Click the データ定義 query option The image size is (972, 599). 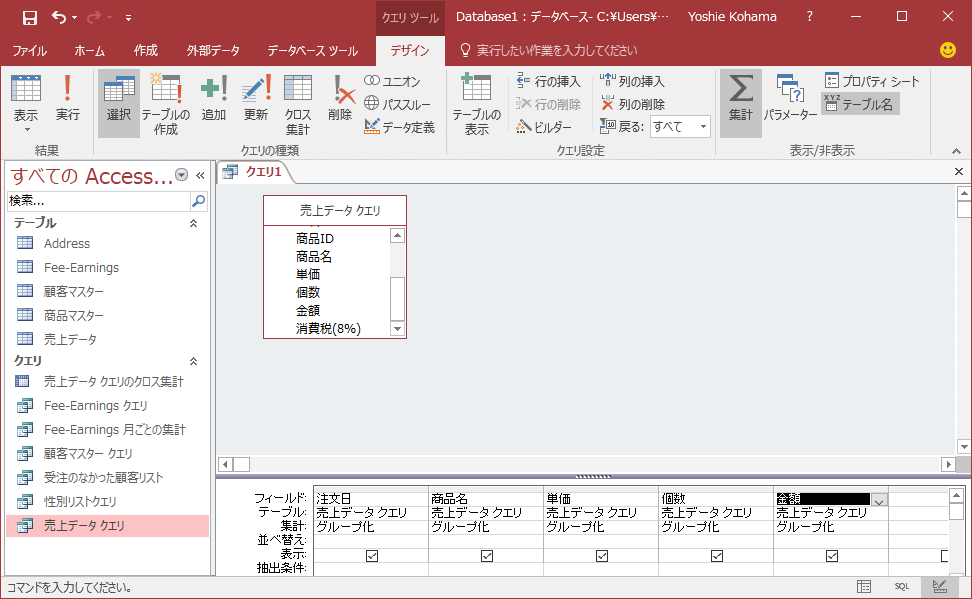click(x=399, y=127)
